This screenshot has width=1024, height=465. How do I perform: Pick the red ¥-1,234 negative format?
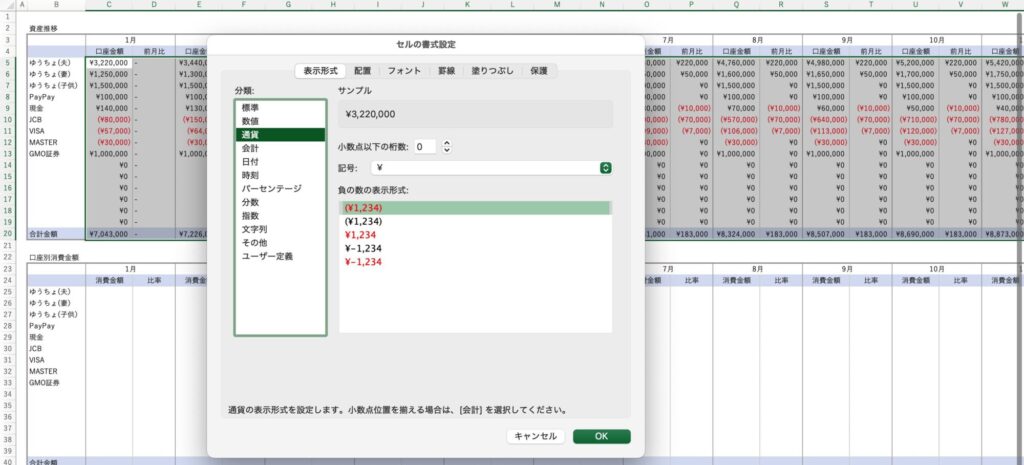tap(364, 260)
